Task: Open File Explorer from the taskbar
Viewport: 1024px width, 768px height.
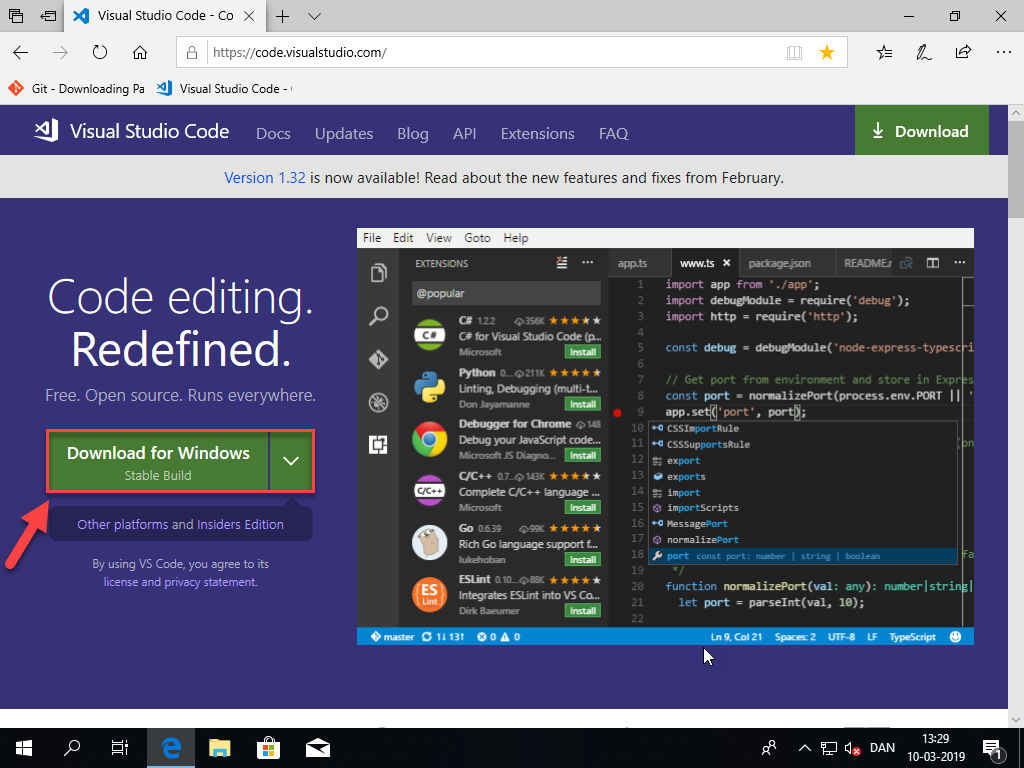Action: [x=219, y=748]
